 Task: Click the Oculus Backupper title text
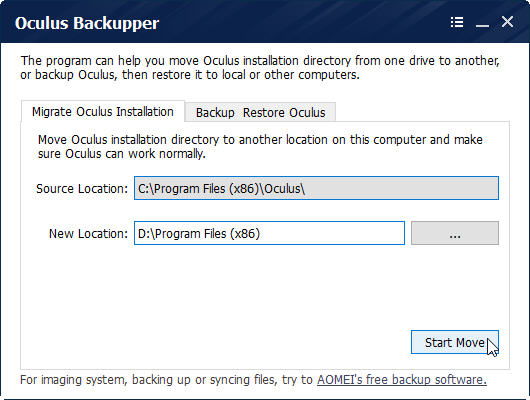point(87,23)
